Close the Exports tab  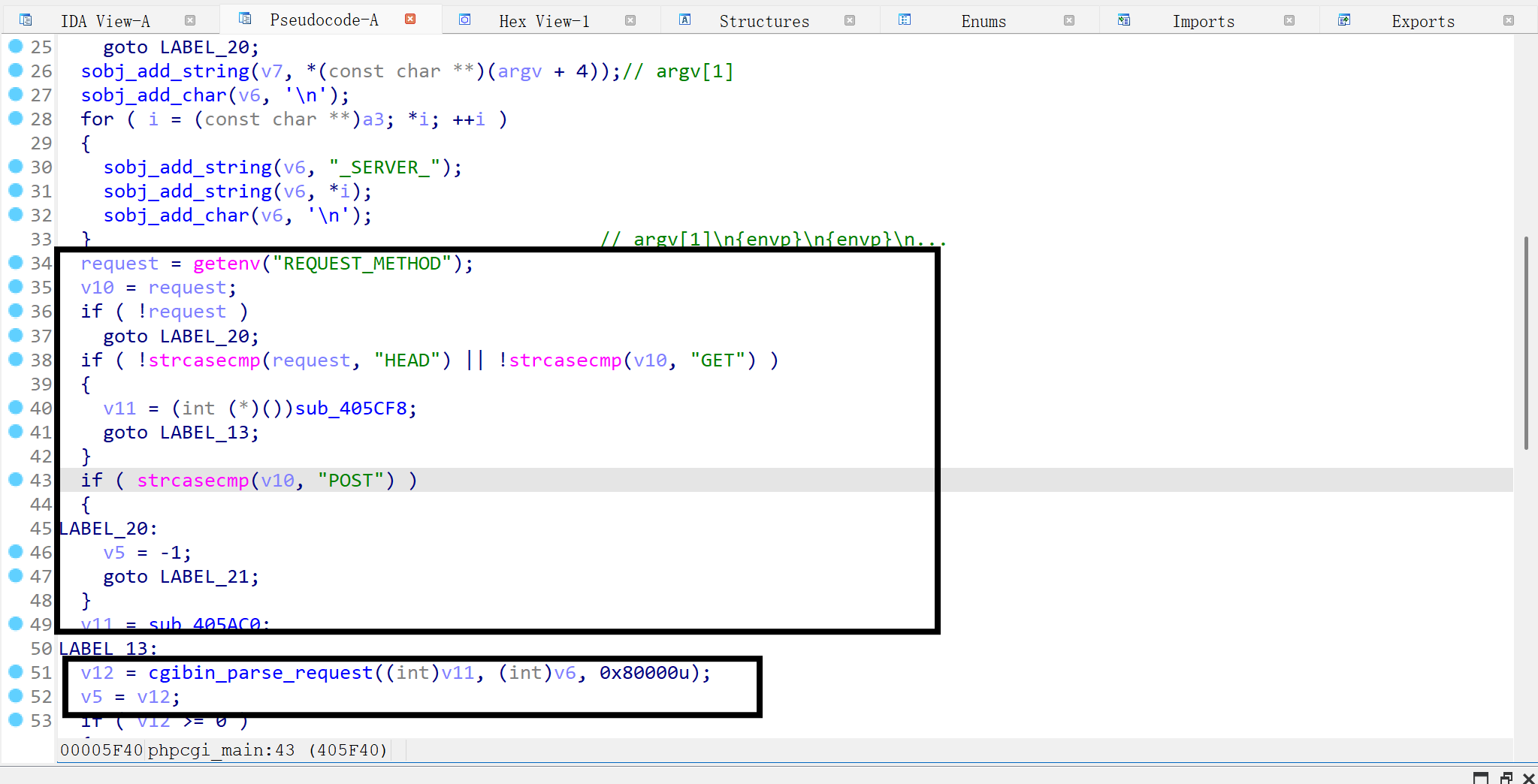pos(1509,20)
